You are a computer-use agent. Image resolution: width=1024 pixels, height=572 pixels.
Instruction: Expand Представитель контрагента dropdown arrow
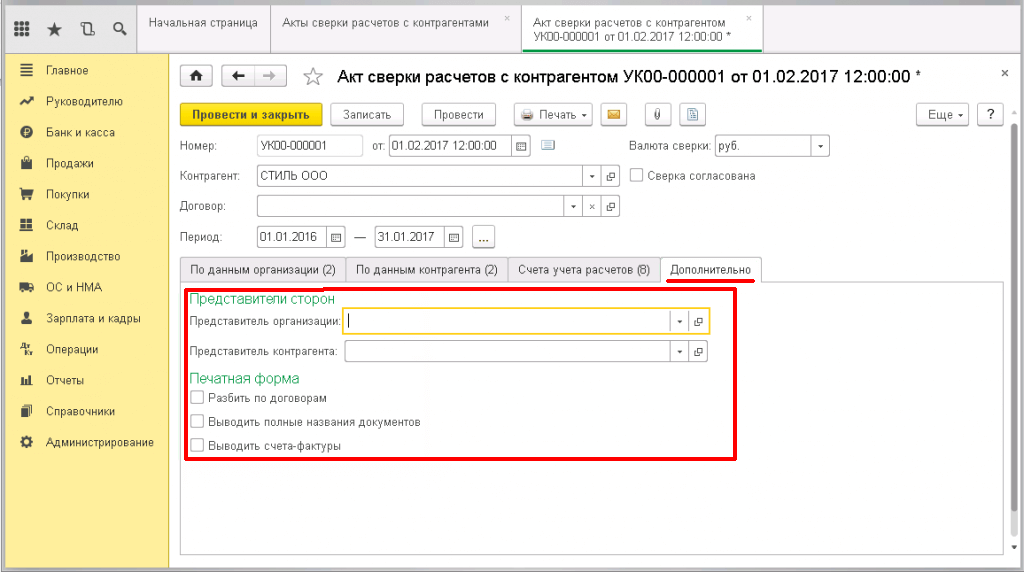pos(679,351)
